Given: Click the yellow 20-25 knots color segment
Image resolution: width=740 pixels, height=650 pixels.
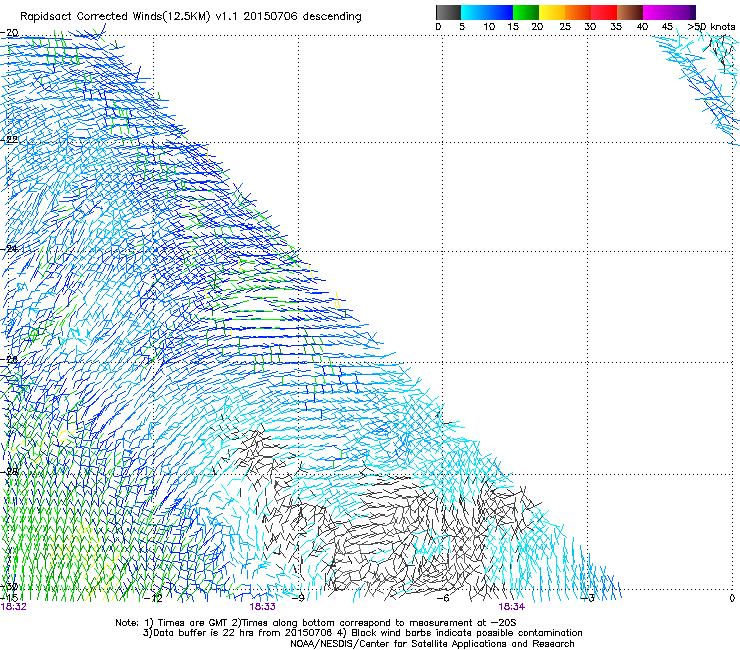Looking at the screenshot, I should pos(552,12).
